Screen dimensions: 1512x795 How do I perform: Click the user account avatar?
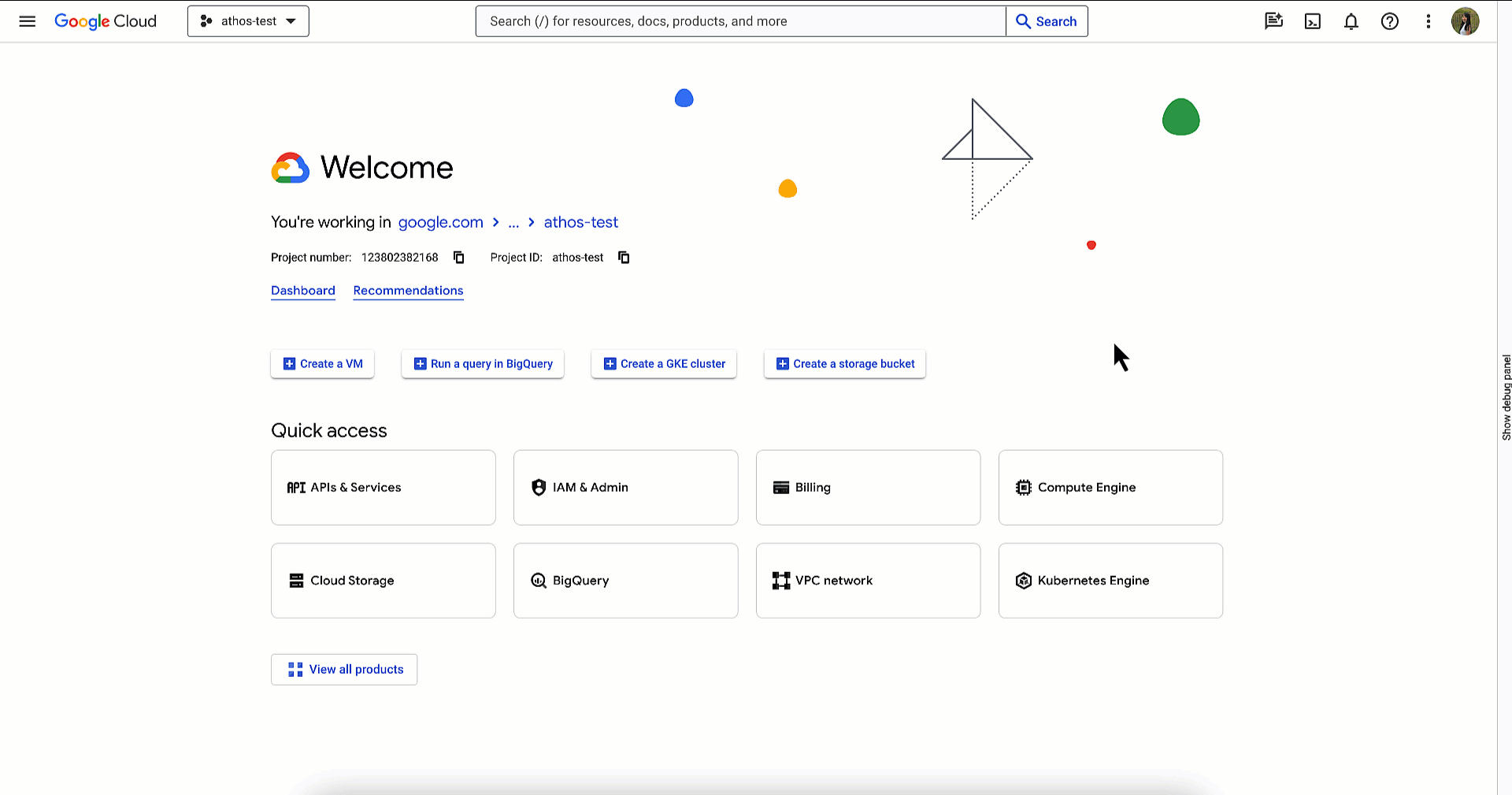coord(1465,21)
